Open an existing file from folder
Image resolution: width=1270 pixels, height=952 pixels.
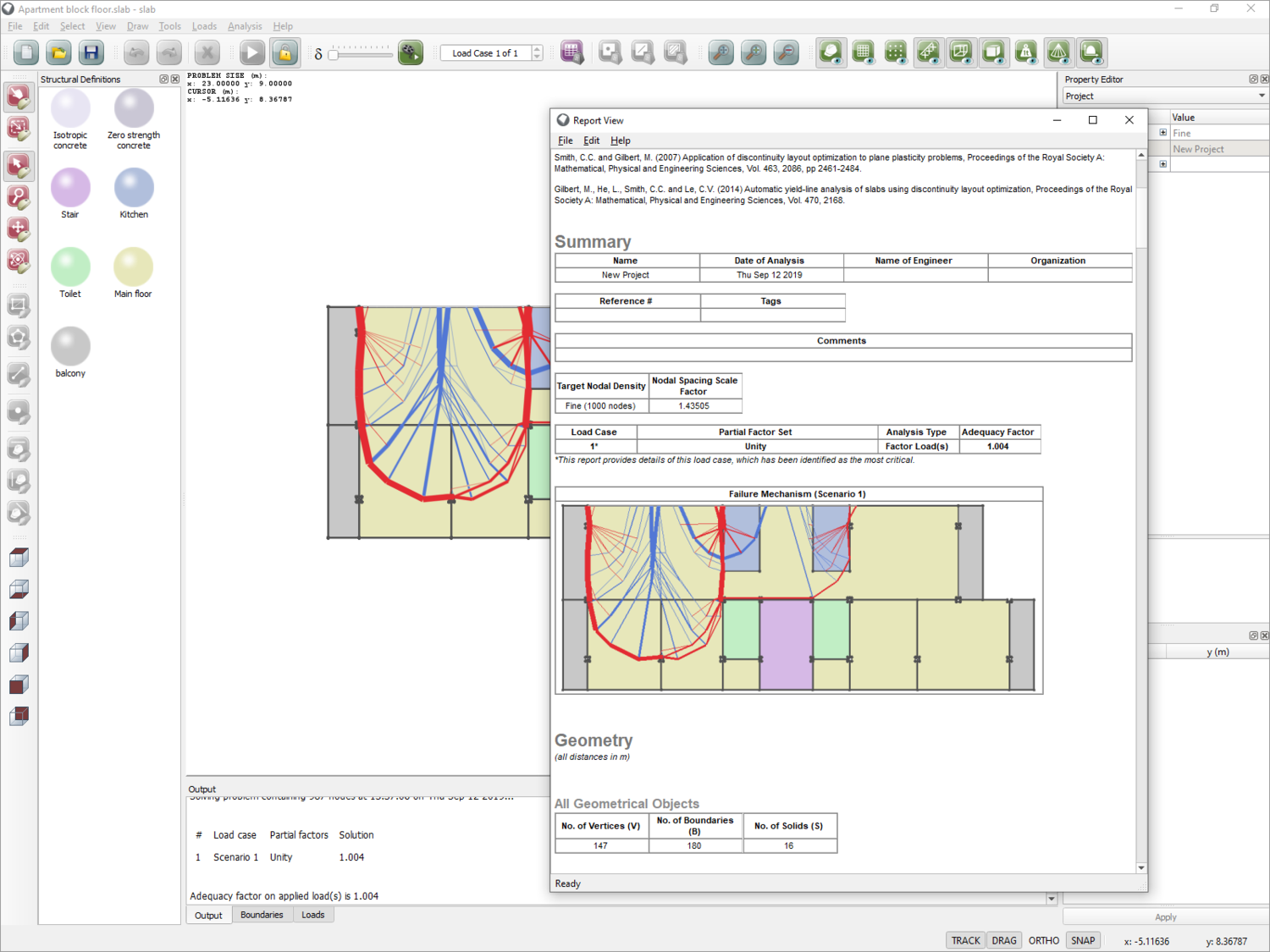coord(58,52)
